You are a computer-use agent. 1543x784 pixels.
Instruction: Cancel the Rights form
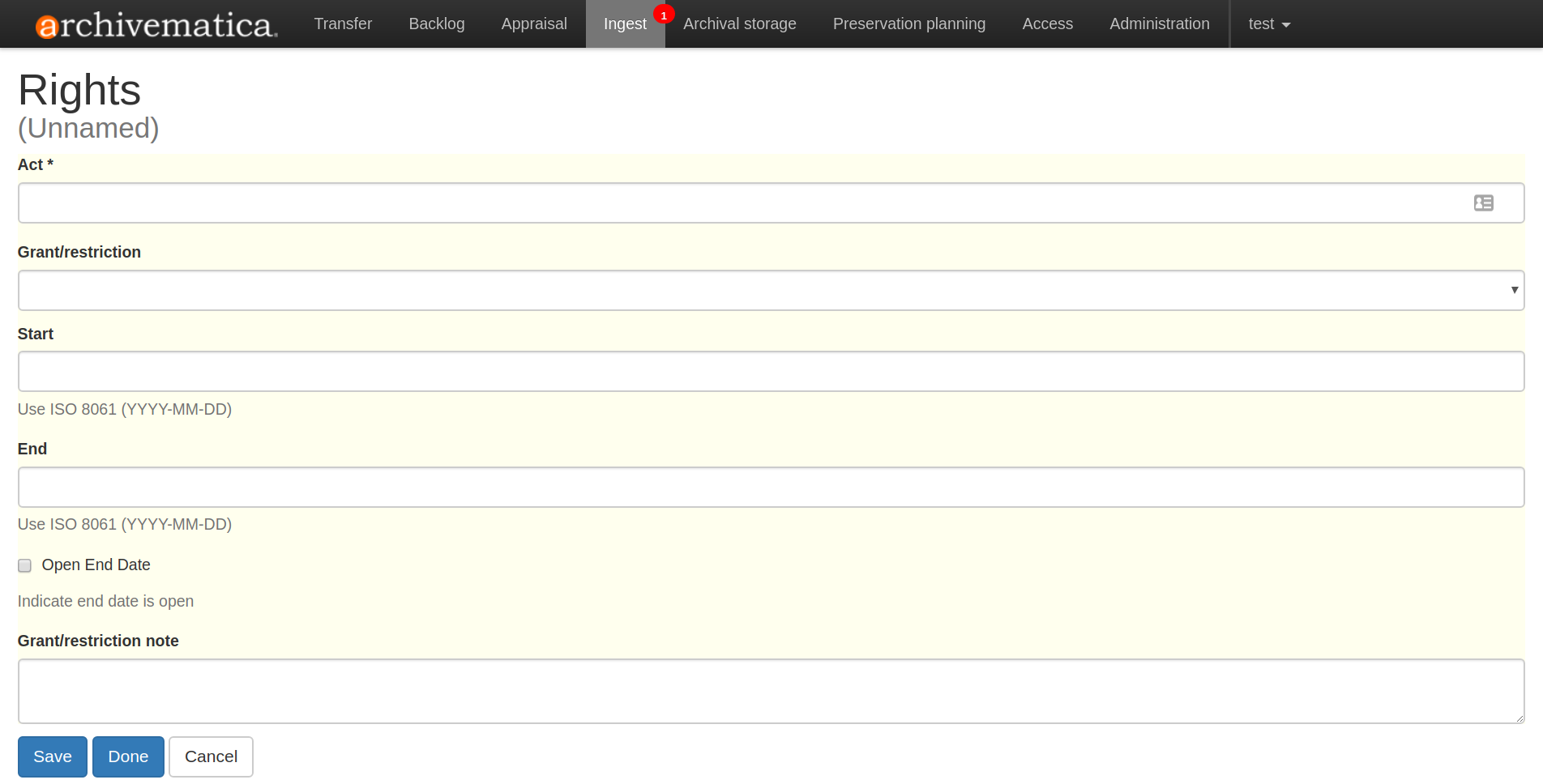(211, 756)
